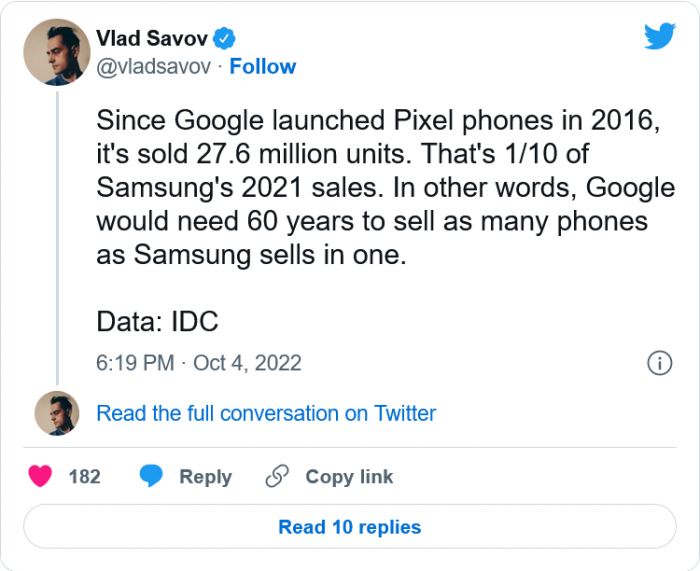The height and width of the screenshot is (571, 700).
Task: Click the 182 likes count
Action: [x=84, y=477]
